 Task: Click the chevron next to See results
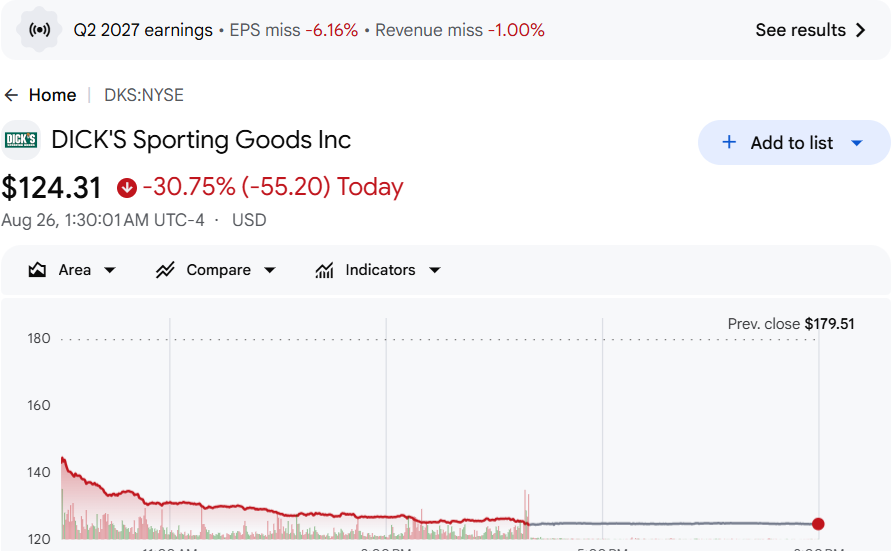pos(860,30)
